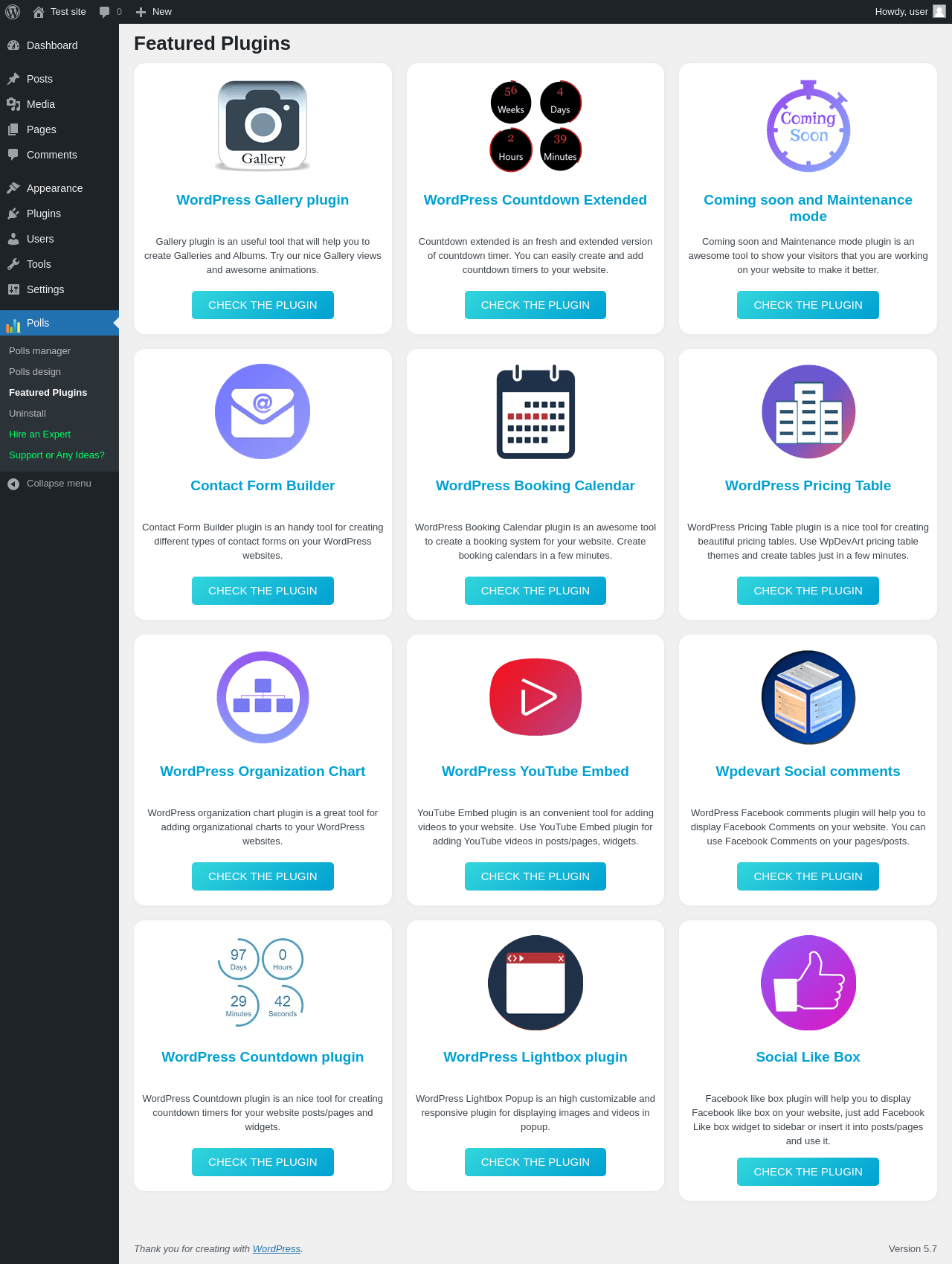Open the WordPress Countdown Extended title link
Image resolution: width=952 pixels, height=1264 pixels.
point(535,200)
